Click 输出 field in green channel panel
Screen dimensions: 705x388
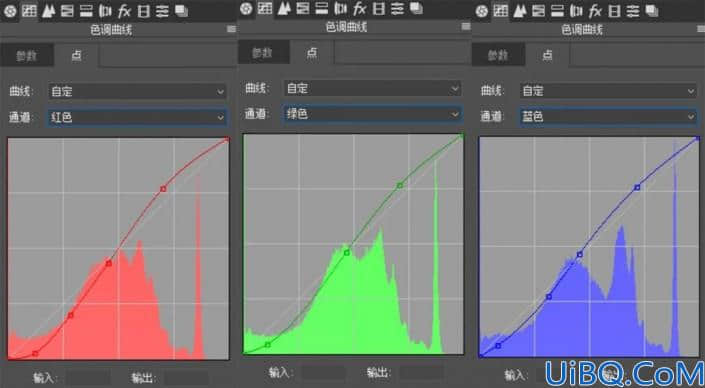(422, 373)
